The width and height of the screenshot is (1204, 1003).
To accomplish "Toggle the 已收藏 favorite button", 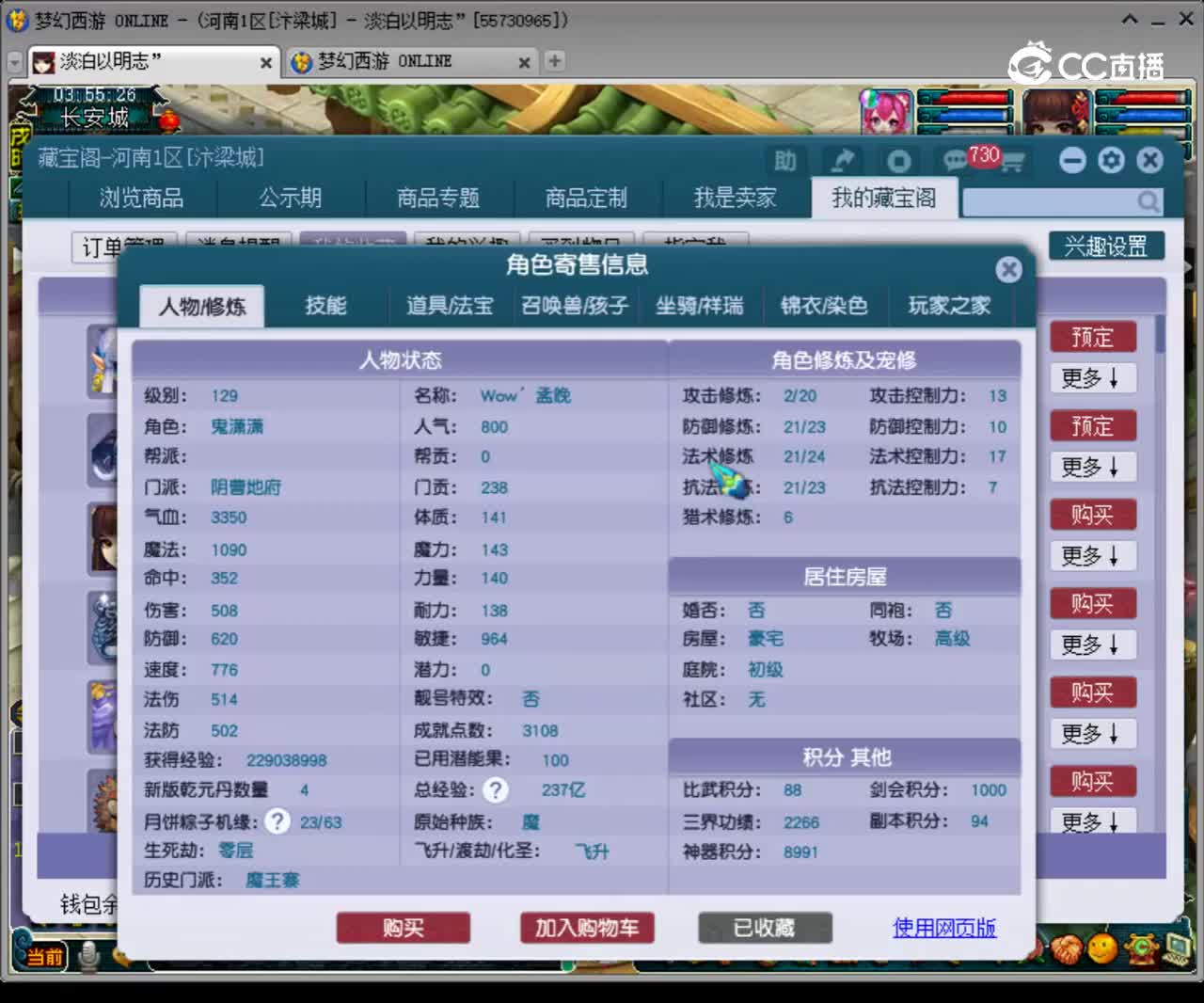I will [765, 928].
